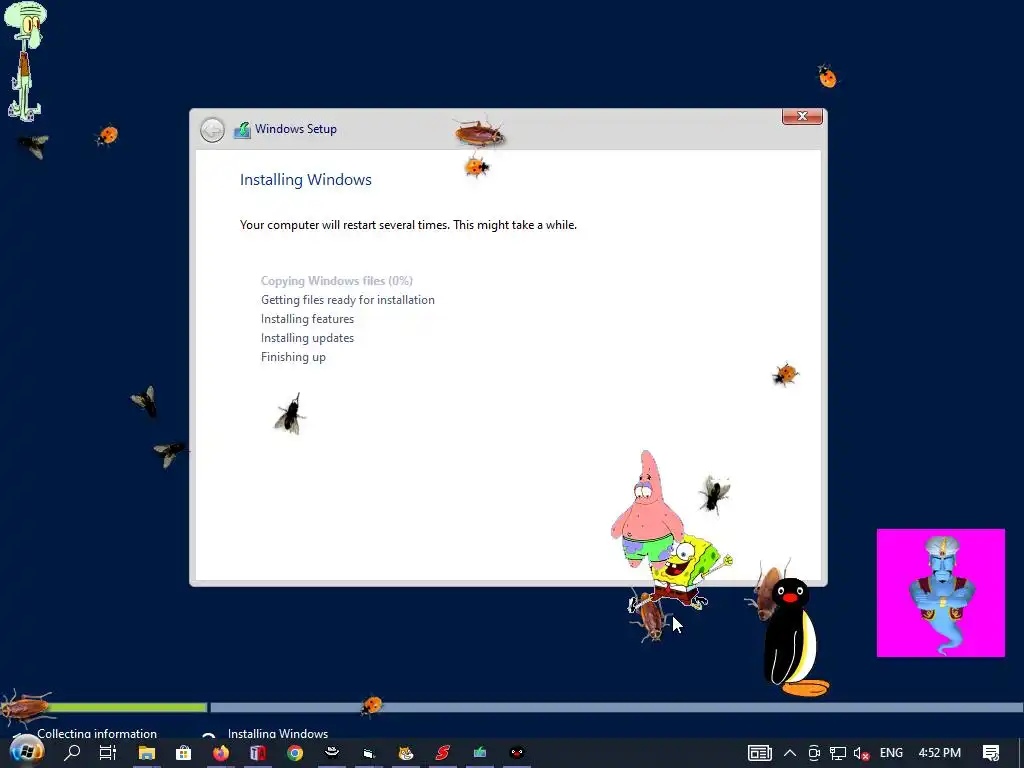The image size is (1024, 768).
Task: Click the cockroach on Windows Setup title bar
Action: coord(480,133)
